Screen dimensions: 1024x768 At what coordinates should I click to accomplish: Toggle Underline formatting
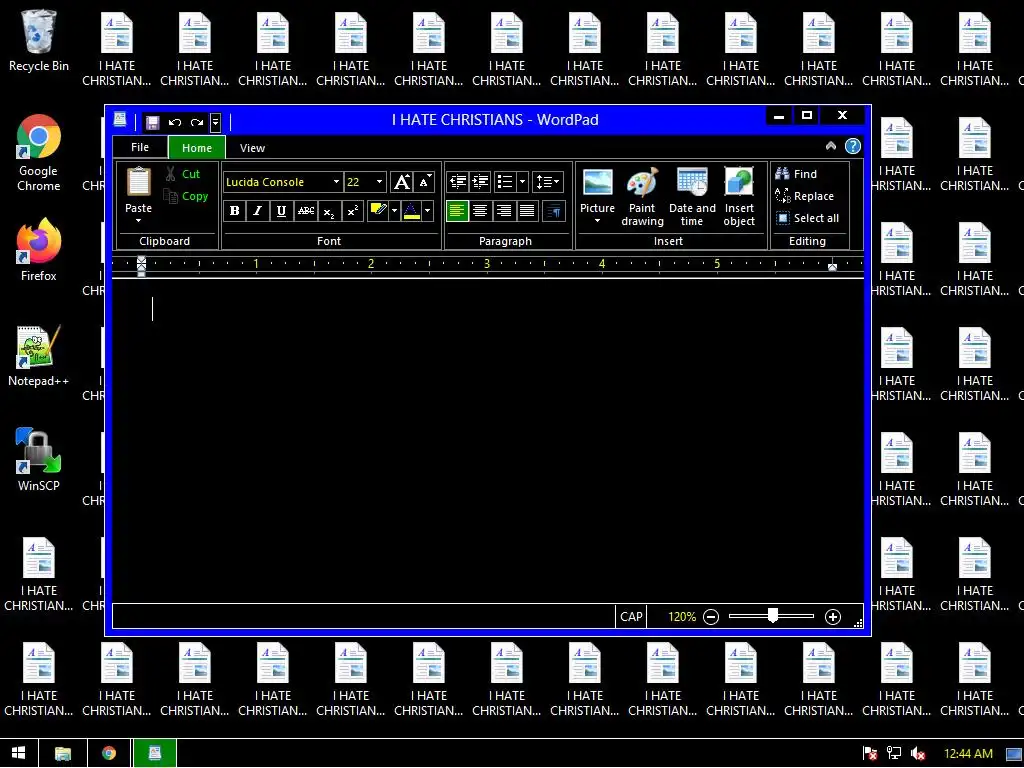pyautogui.click(x=281, y=211)
